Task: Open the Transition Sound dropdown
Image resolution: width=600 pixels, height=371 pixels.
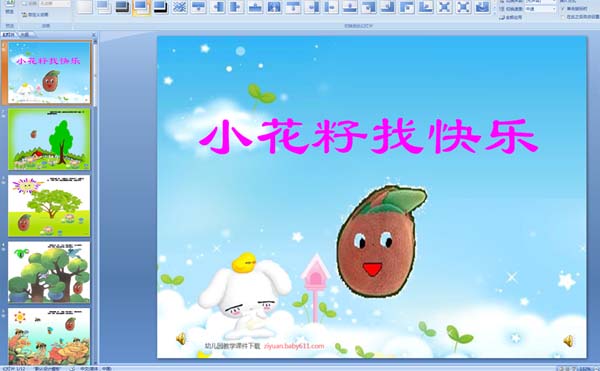Action: click(540, 2)
